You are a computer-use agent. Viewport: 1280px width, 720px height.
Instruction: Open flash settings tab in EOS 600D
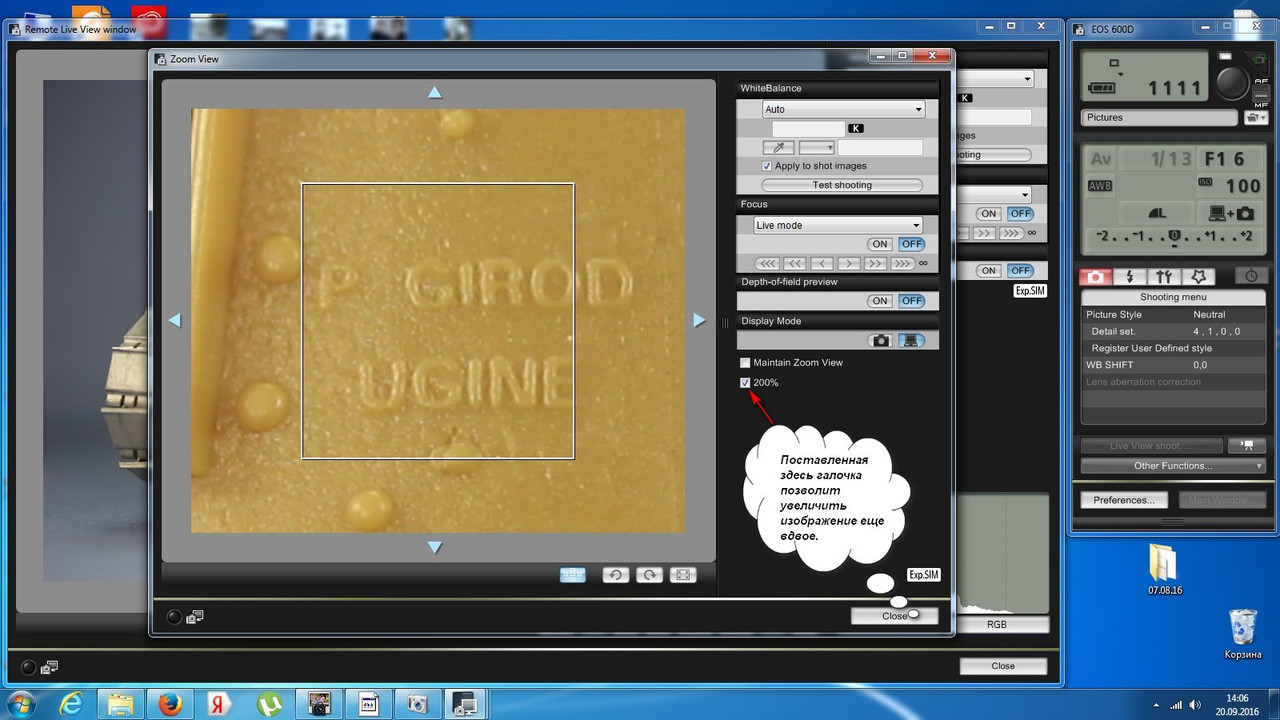pyautogui.click(x=1130, y=277)
